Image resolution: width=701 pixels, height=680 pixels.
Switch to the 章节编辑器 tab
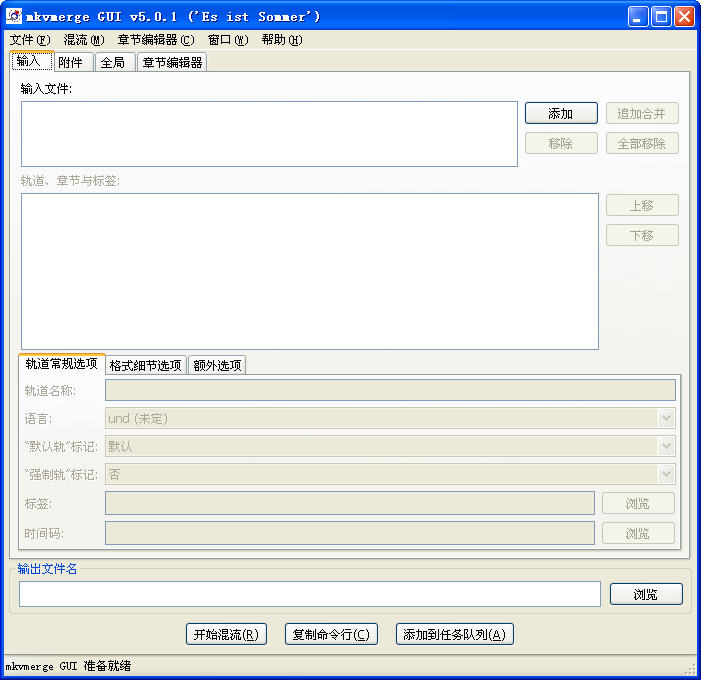coord(172,62)
